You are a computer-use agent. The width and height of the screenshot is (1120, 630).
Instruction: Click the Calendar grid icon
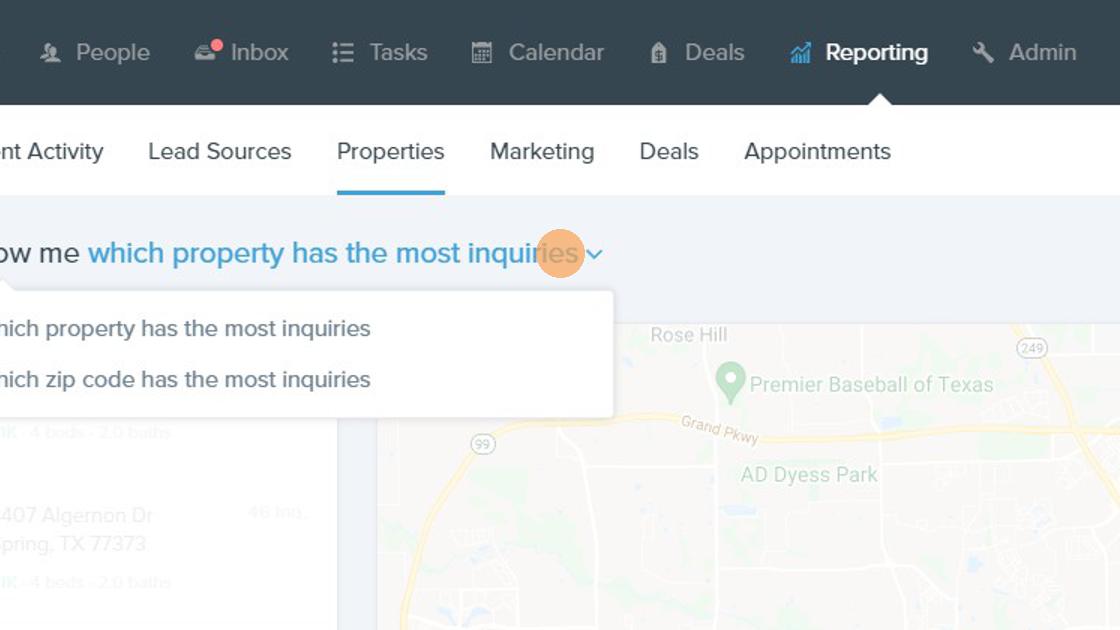pos(482,53)
